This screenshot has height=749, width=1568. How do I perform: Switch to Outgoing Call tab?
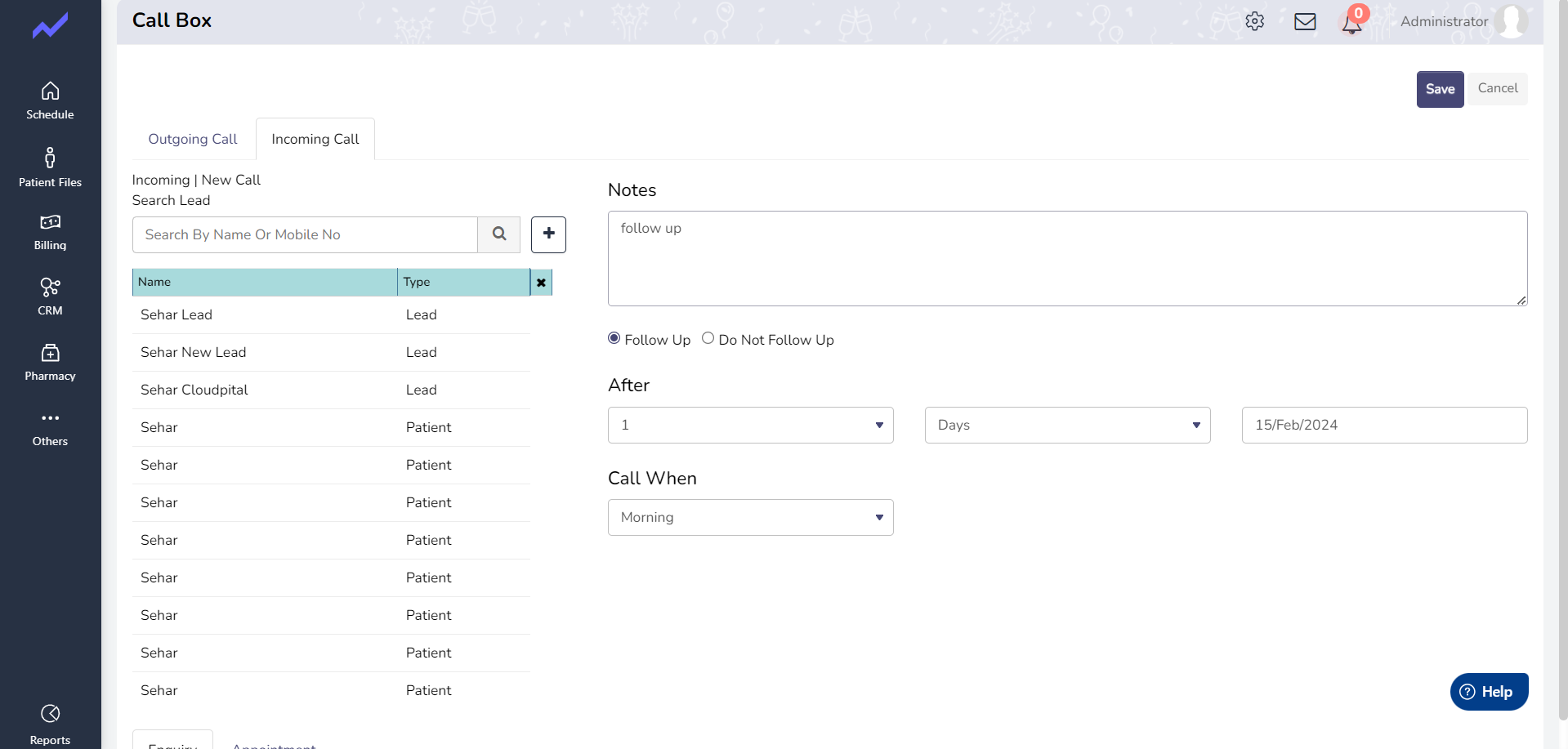point(193,139)
